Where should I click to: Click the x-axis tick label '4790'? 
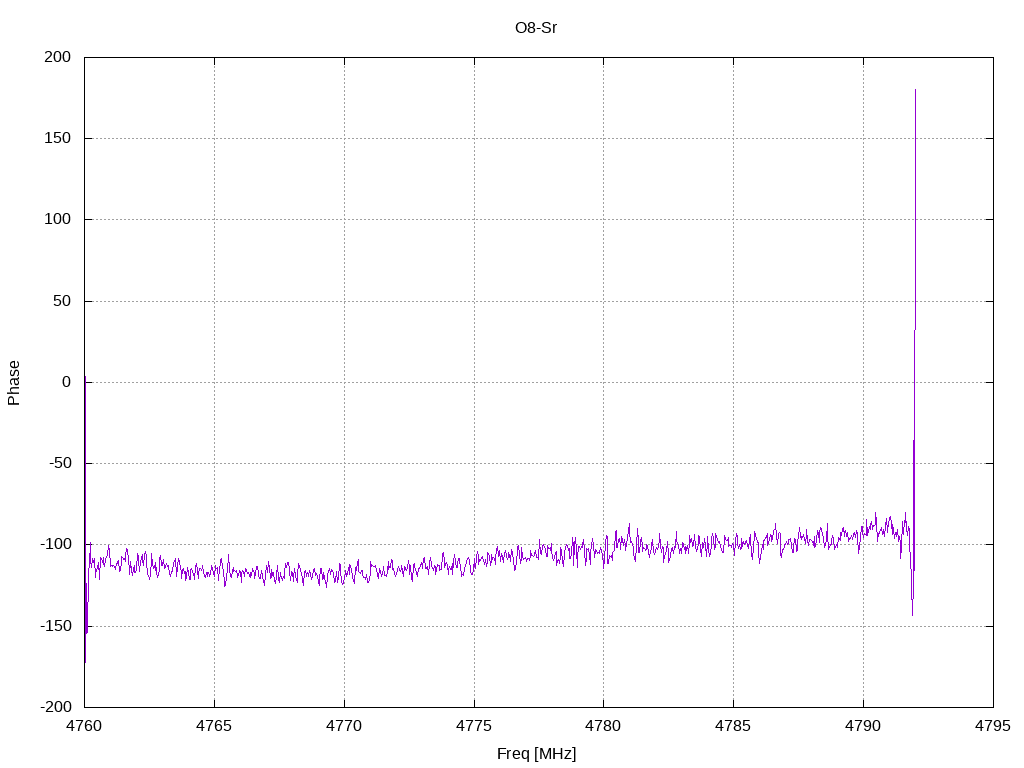(x=863, y=726)
